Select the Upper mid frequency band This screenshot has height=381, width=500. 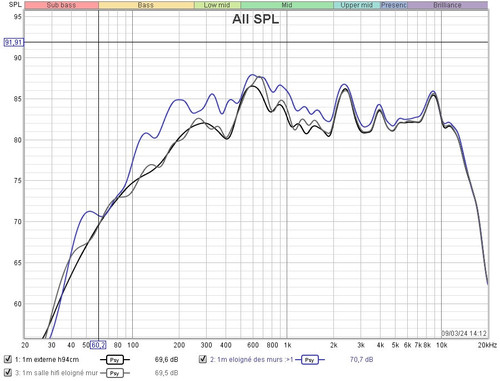pos(357,5)
